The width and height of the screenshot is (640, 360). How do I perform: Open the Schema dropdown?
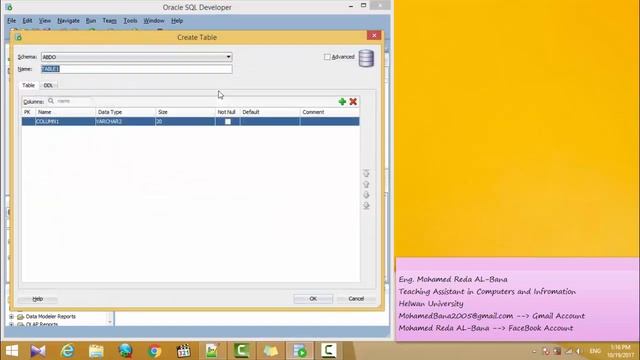[x=228, y=57]
